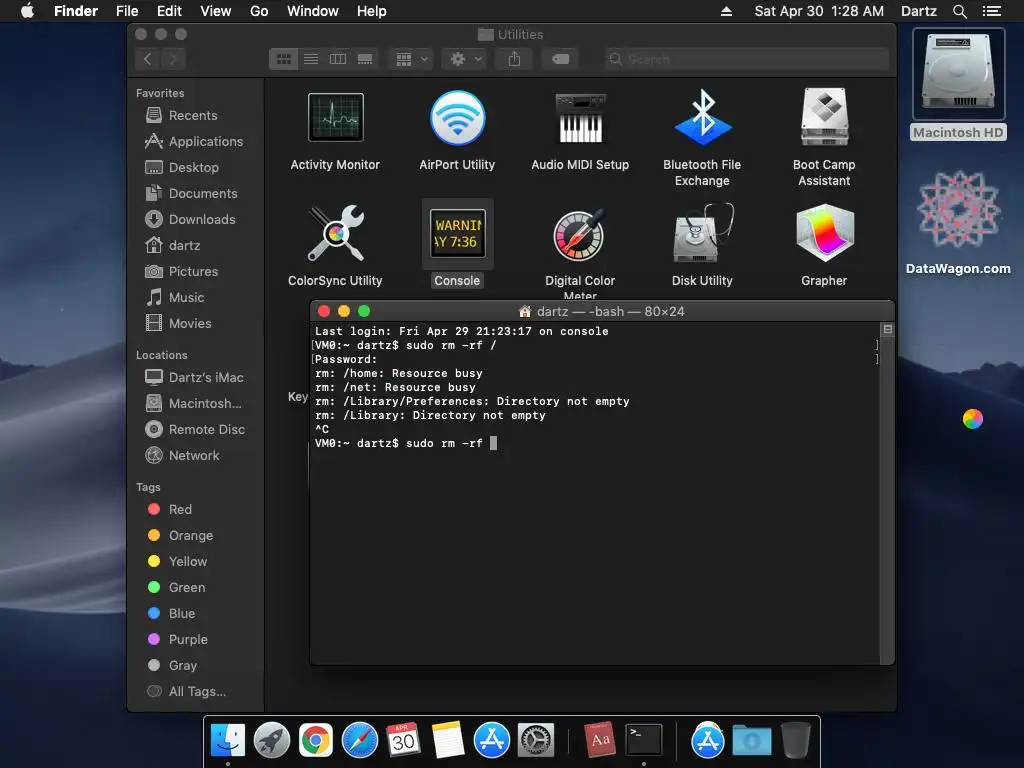The height and width of the screenshot is (768, 1024).
Task: Open Digital Color Meter
Action: point(580,234)
